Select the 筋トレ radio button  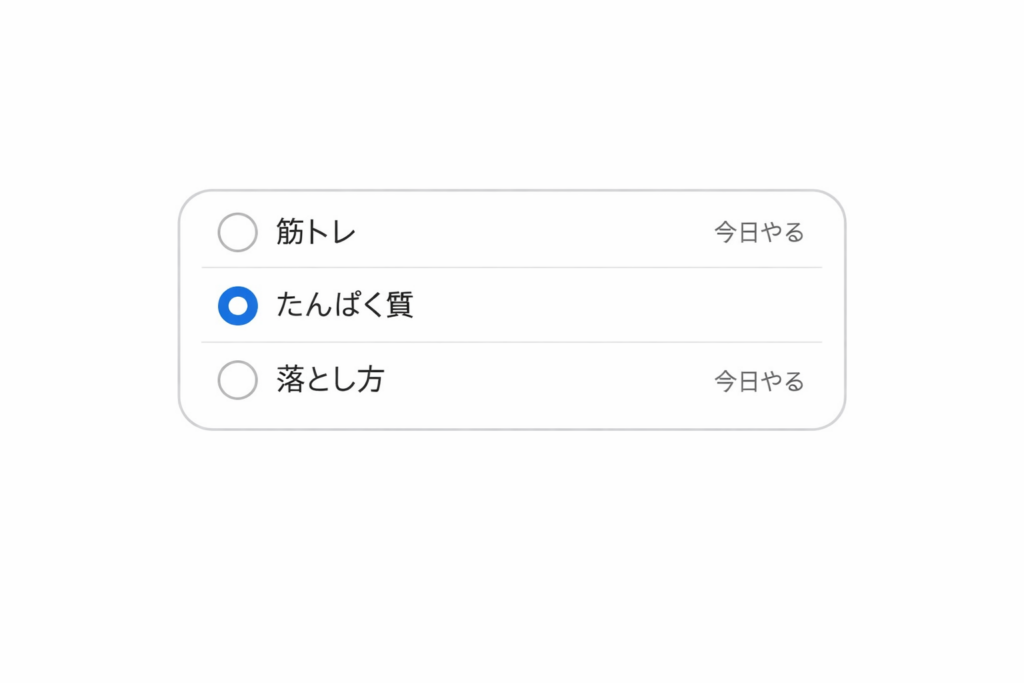click(x=238, y=233)
